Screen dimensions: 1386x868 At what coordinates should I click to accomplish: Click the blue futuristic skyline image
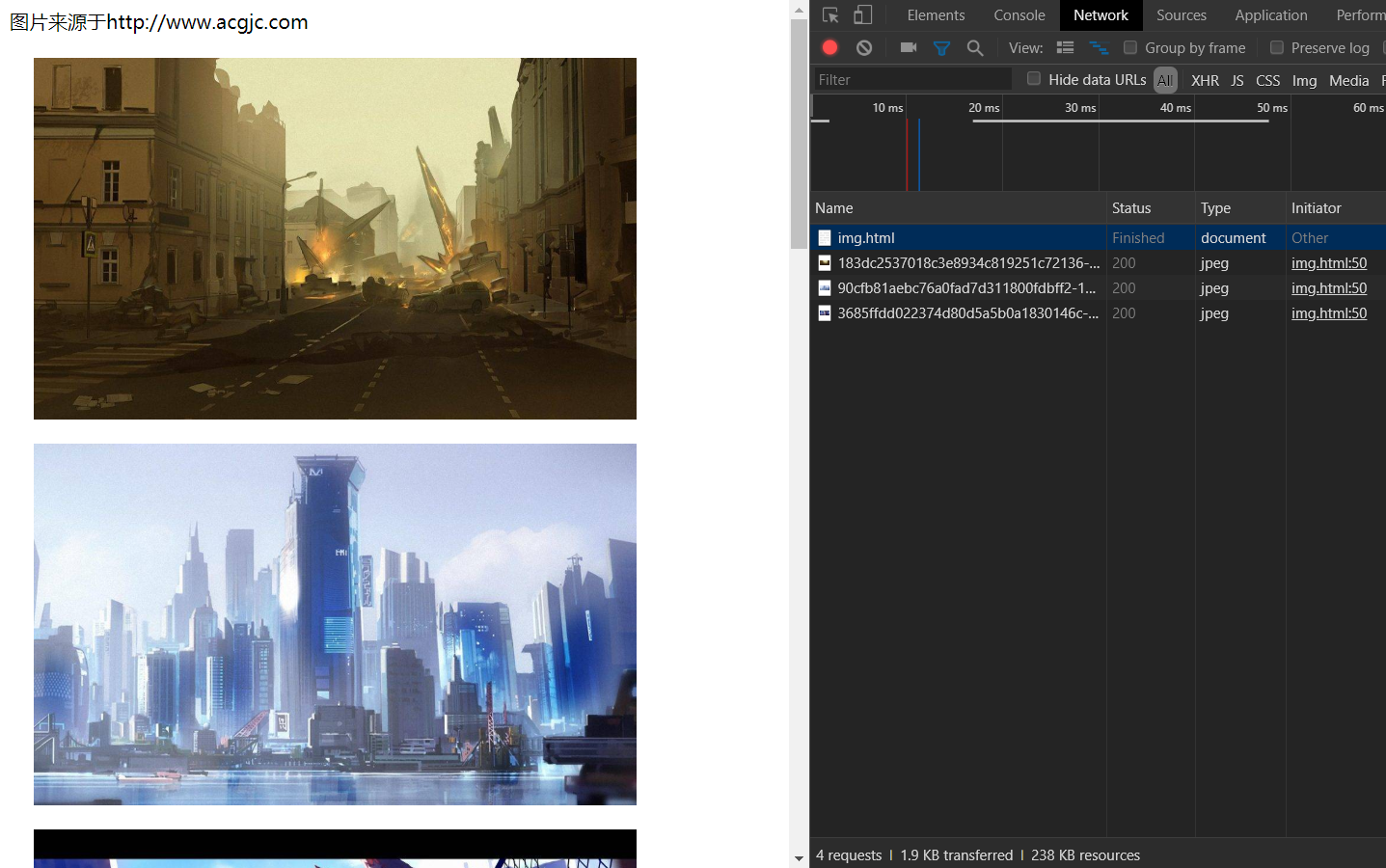click(x=335, y=624)
